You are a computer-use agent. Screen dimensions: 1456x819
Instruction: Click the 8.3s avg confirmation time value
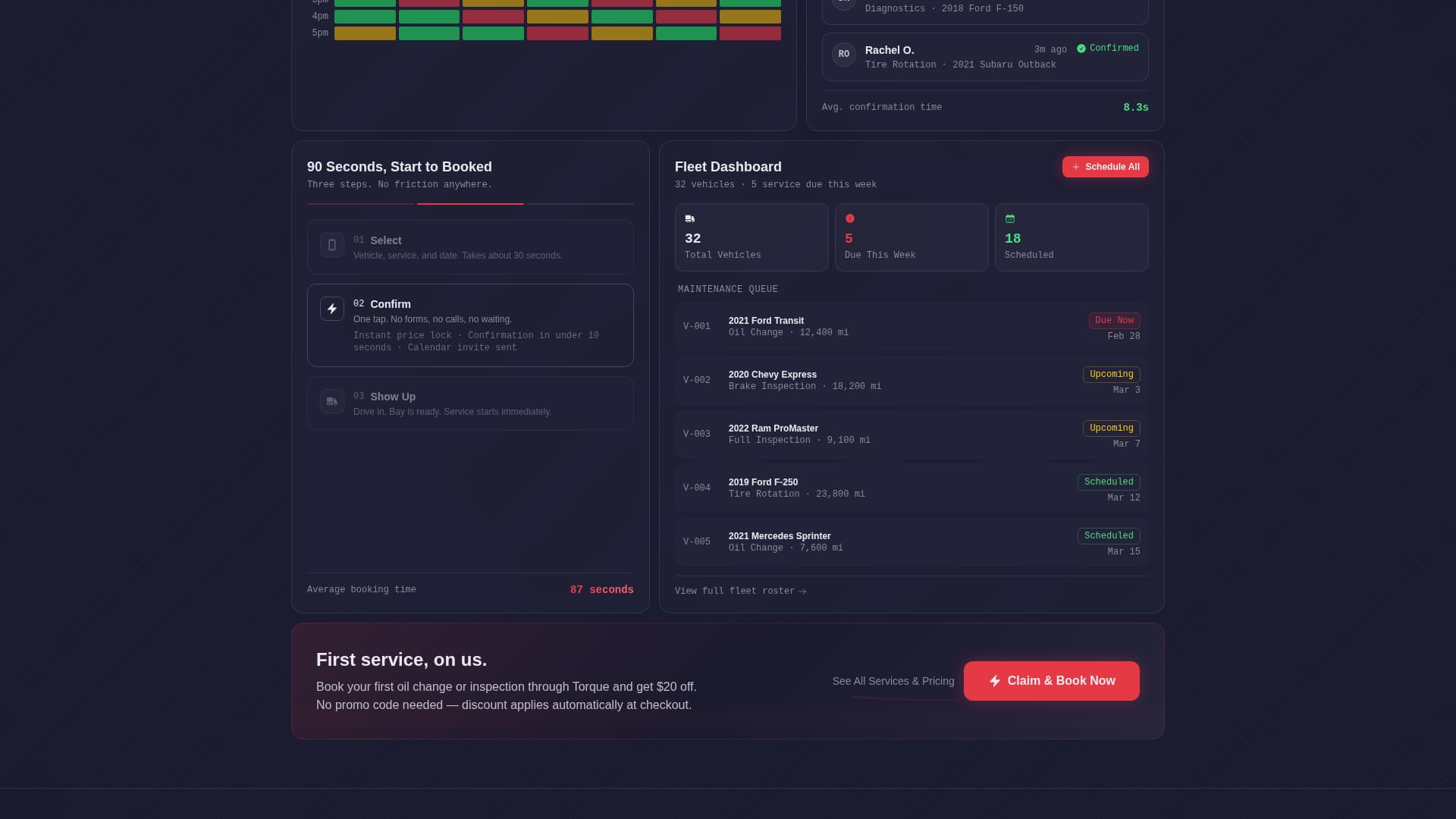click(1136, 108)
